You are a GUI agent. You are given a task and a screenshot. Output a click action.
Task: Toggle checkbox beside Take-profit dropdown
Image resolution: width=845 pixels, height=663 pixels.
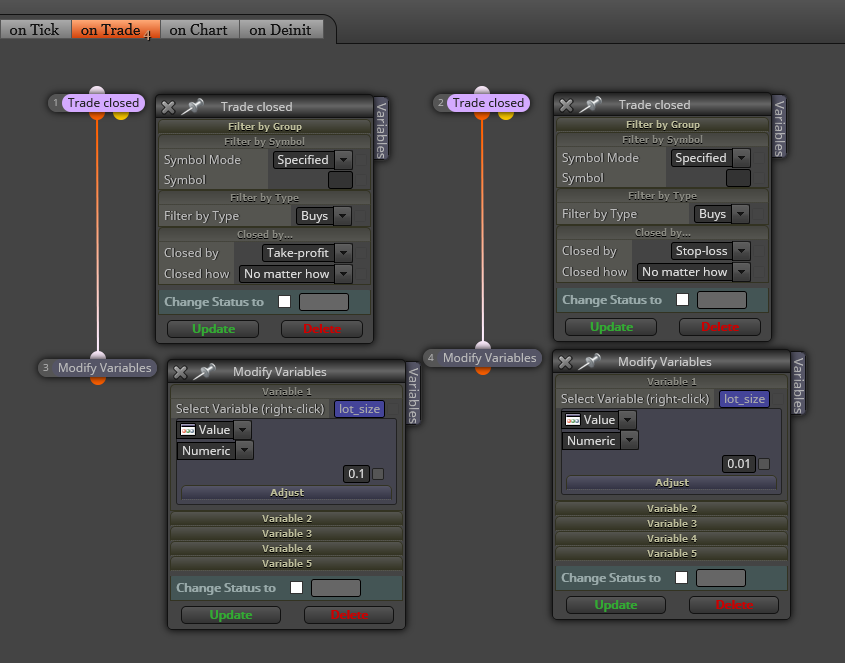[x=361, y=253]
